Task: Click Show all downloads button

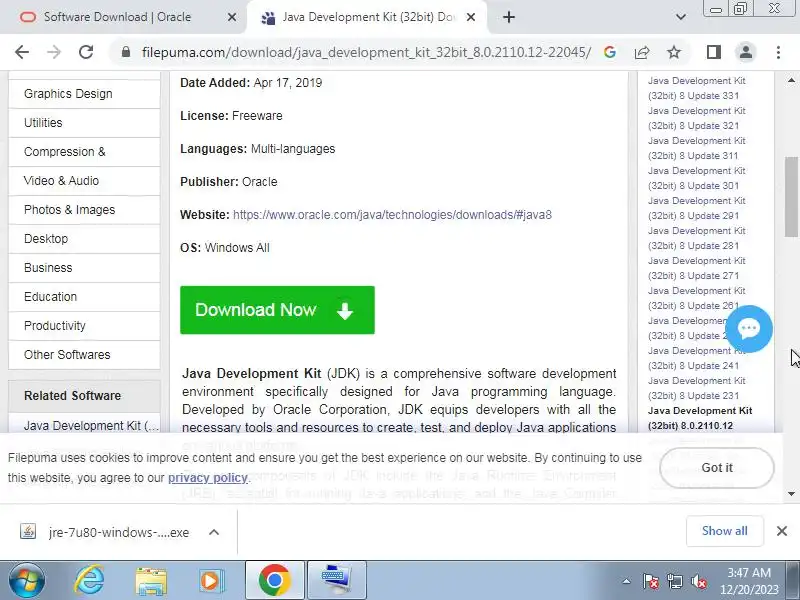Action: (724, 531)
